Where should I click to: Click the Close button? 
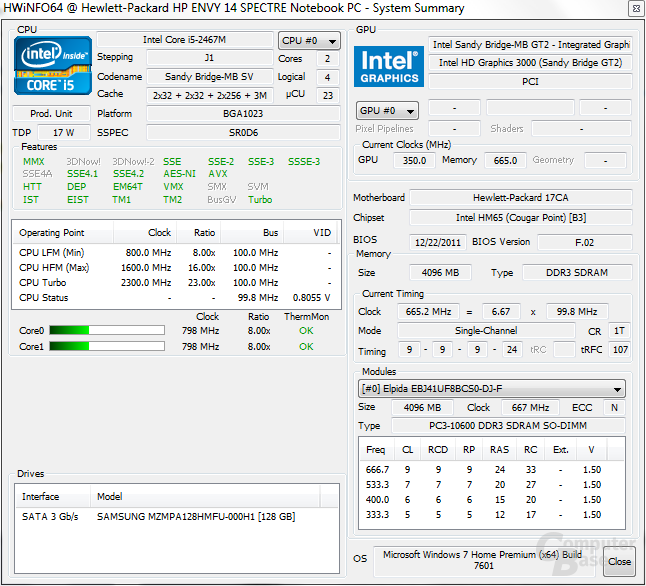tap(619, 561)
